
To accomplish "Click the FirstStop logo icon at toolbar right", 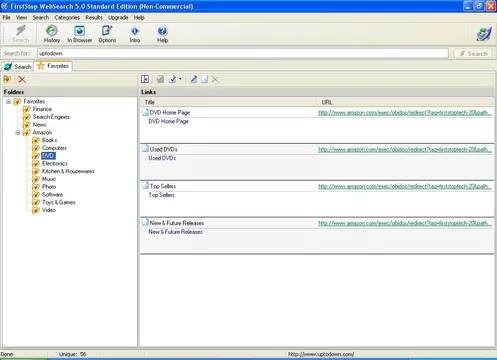I will pyautogui.click(x=484, y=34).
